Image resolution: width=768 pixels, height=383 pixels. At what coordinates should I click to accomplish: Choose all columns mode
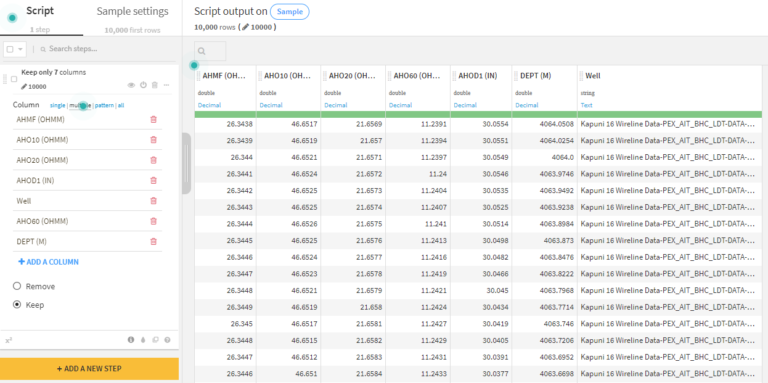click(120, 105)
